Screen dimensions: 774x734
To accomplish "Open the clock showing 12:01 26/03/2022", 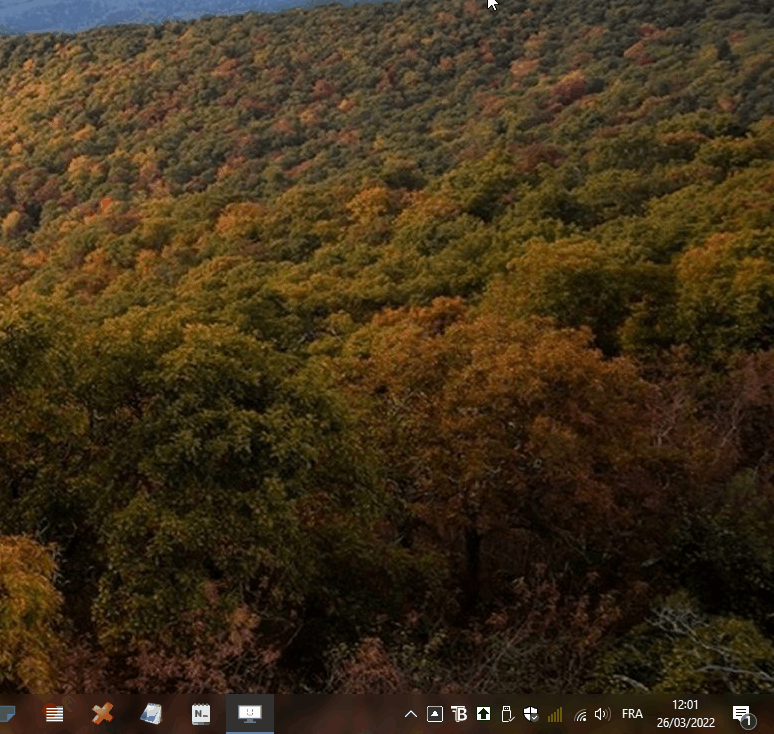I will [x=686, y=714].
